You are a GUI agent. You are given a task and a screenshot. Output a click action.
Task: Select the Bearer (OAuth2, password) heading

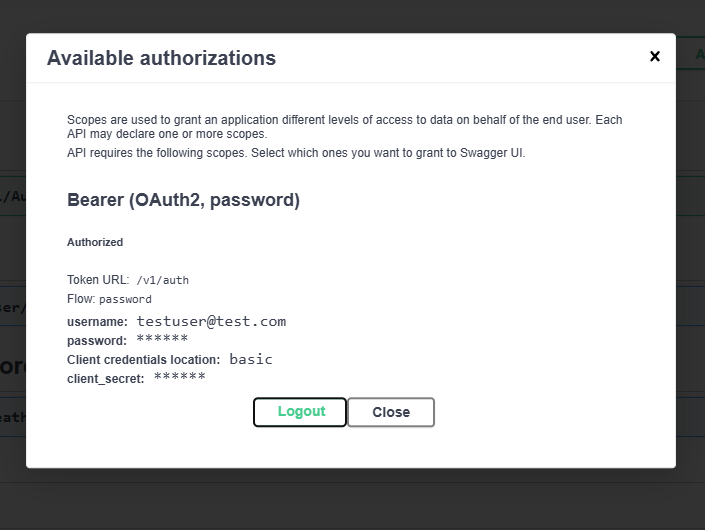pyautogui.click(x=183, y=200)
